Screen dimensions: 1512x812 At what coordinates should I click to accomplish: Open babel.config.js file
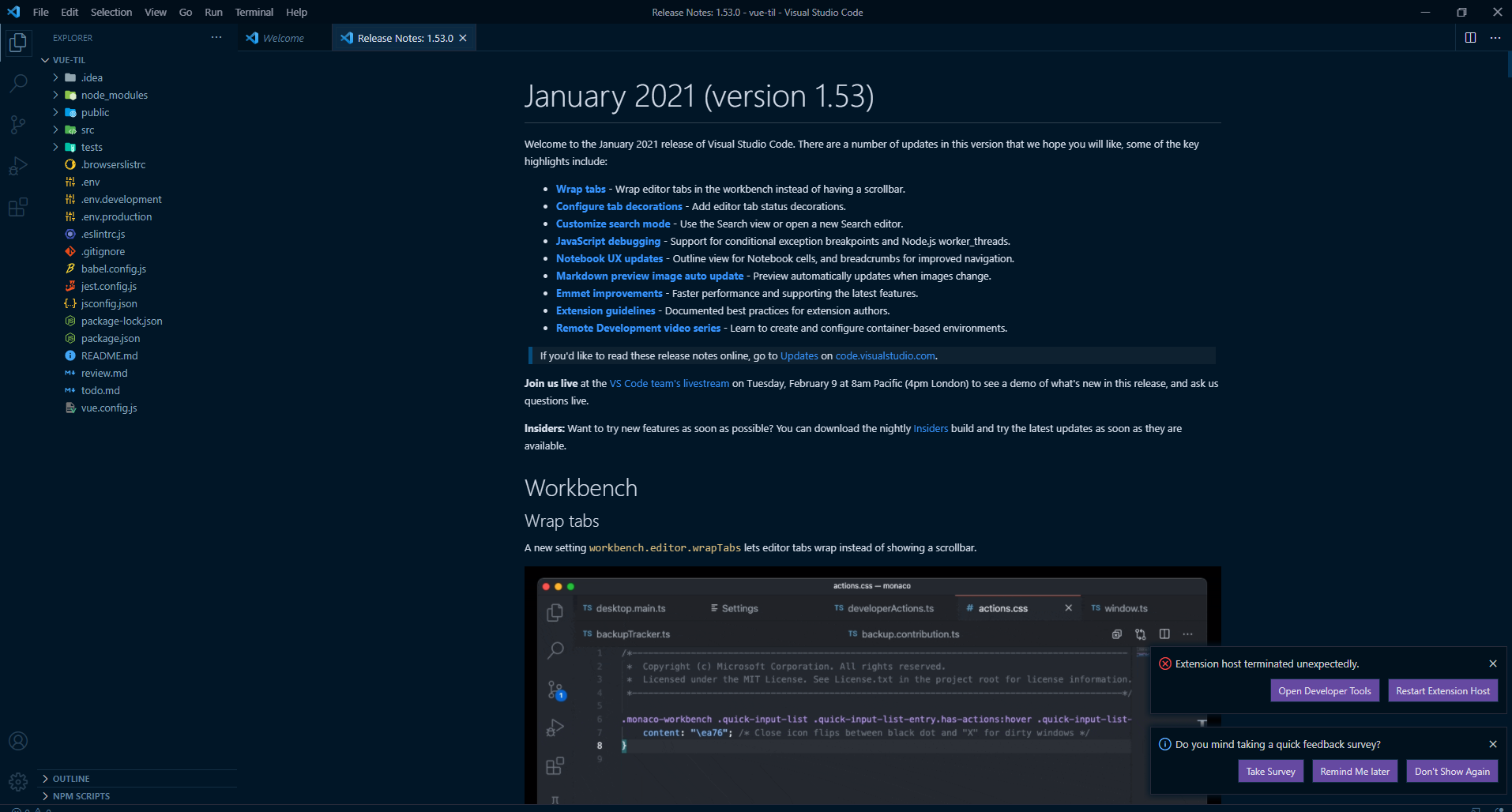pyautogui.click(x=113, y=269)
